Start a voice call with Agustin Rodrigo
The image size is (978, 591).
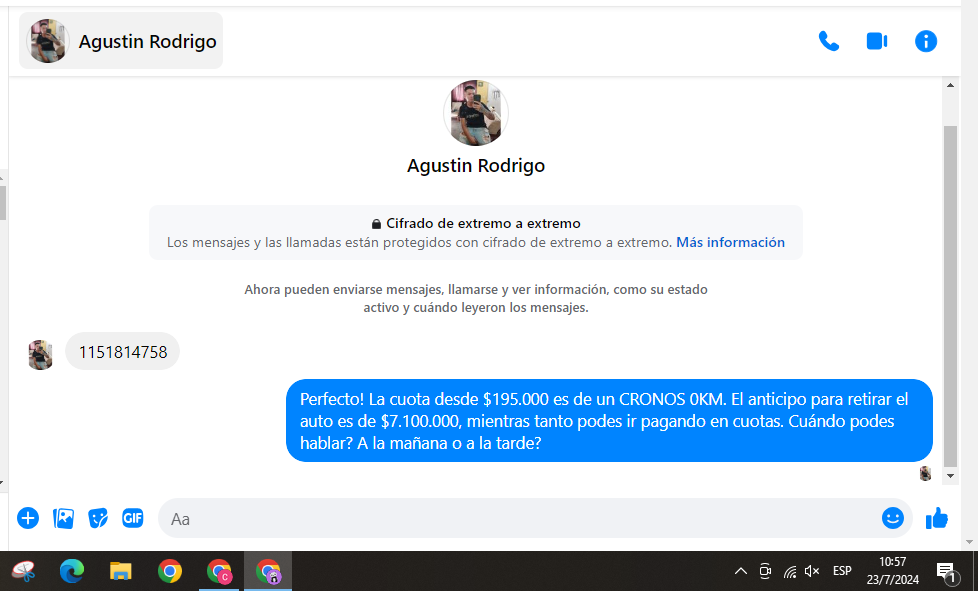coord(828,41)
